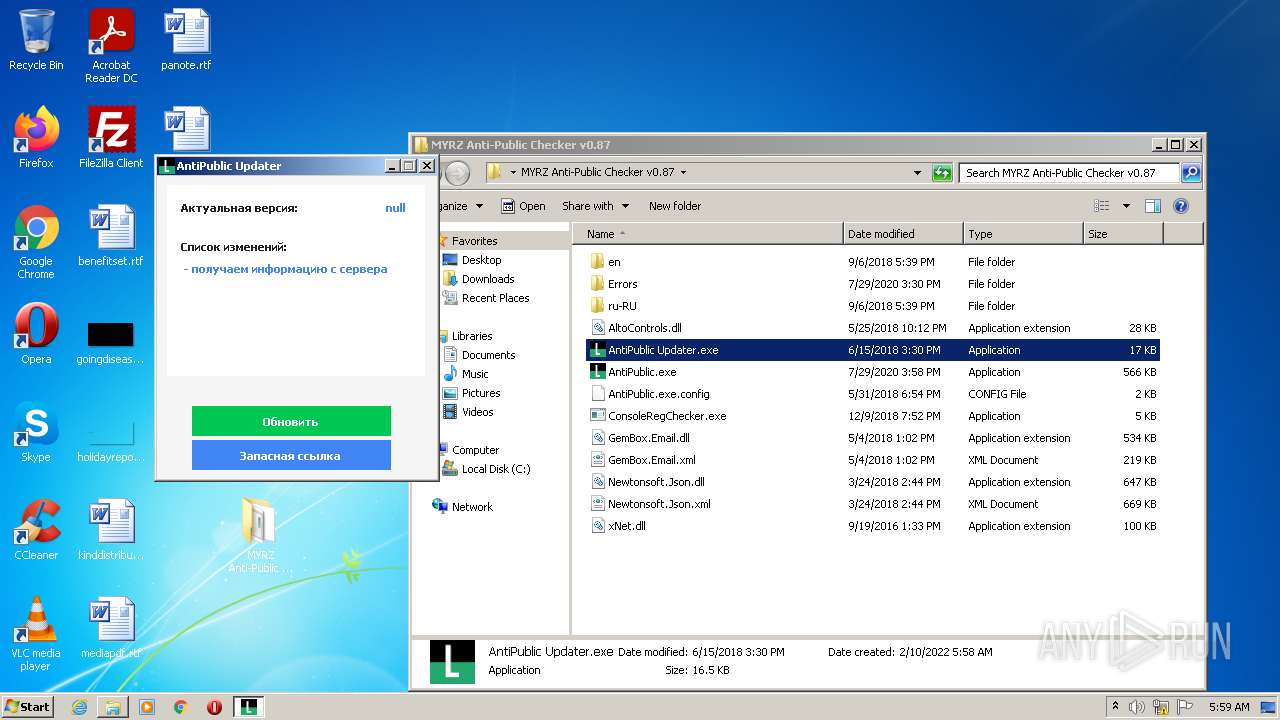Click media player taskbar icon
1280x720 pixels.
tap(147, 707)
